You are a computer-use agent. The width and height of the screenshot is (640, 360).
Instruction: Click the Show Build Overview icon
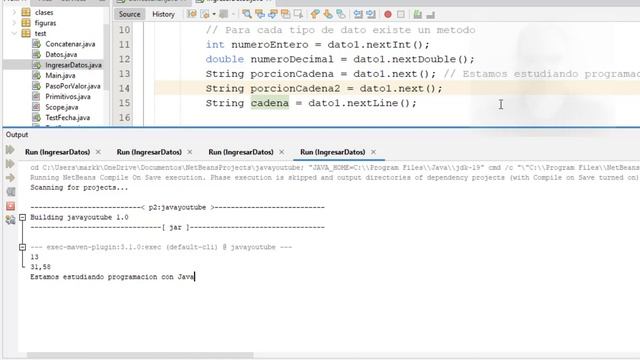coord(10,192)
